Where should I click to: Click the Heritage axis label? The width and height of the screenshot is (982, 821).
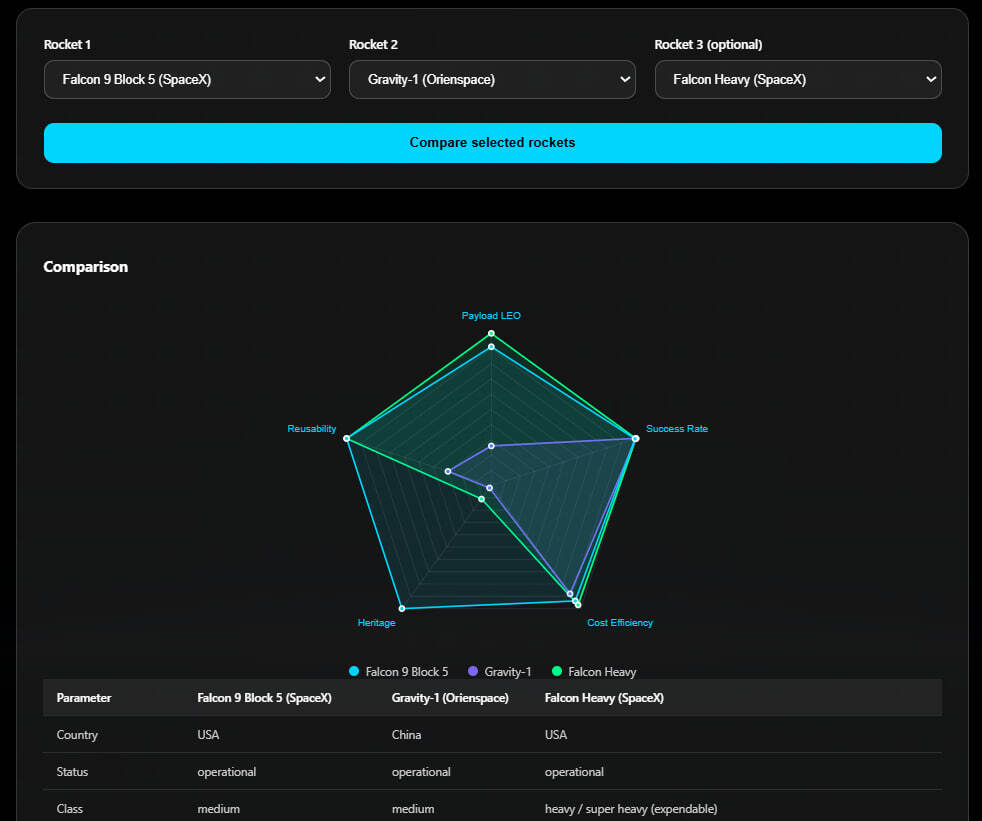376,622
